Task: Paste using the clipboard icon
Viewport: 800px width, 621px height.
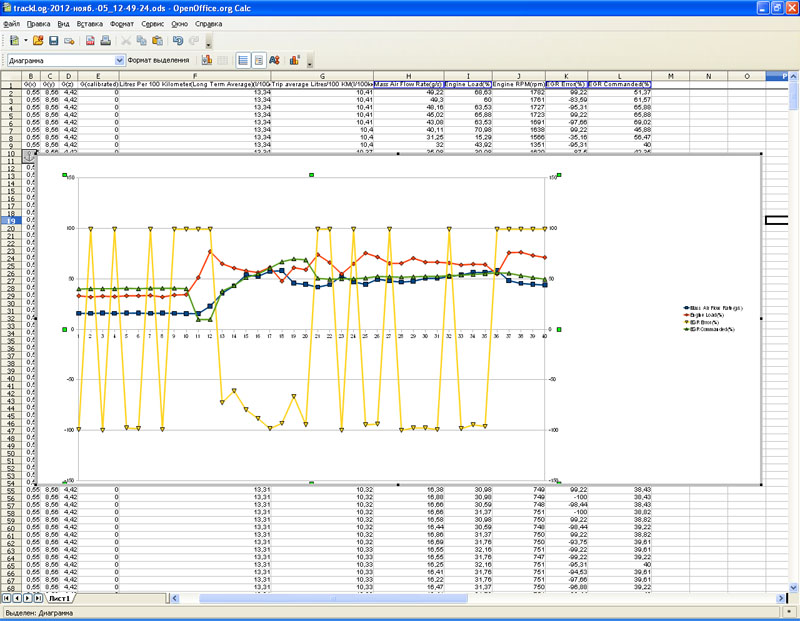Action: point(159,41)
